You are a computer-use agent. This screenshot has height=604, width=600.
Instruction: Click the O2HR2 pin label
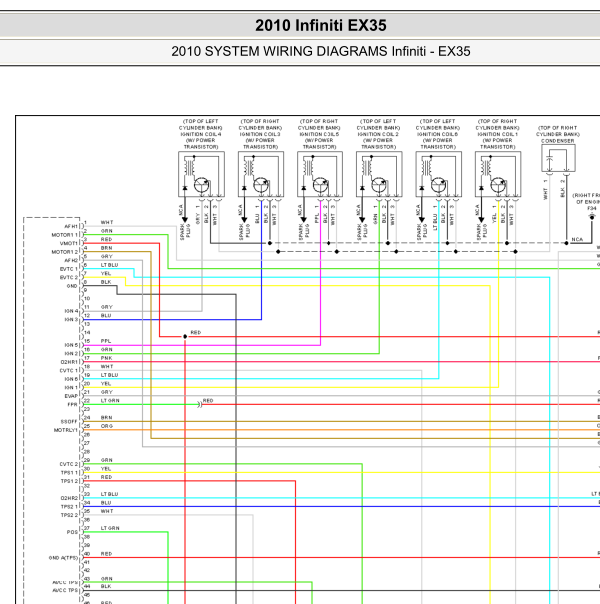coord(69,498)
